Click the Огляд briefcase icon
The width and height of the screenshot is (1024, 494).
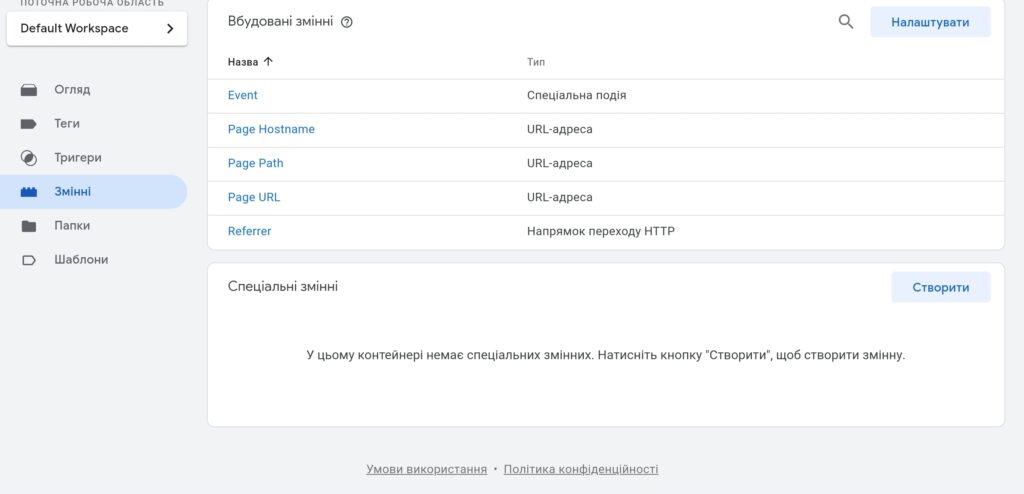pos(29,90)
